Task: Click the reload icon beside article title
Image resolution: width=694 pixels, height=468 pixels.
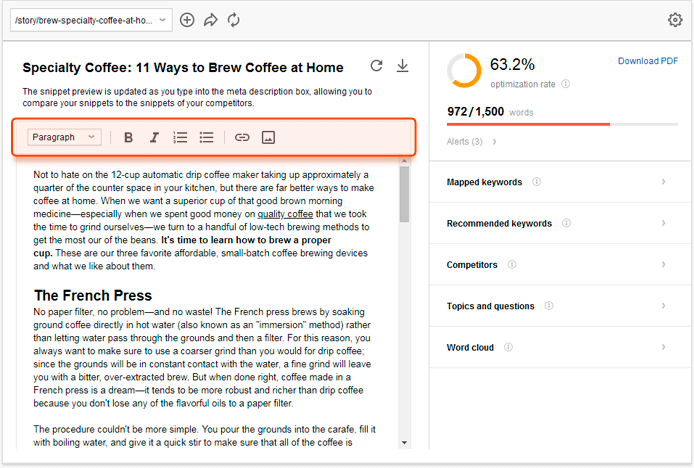Action: click(376, 66)
